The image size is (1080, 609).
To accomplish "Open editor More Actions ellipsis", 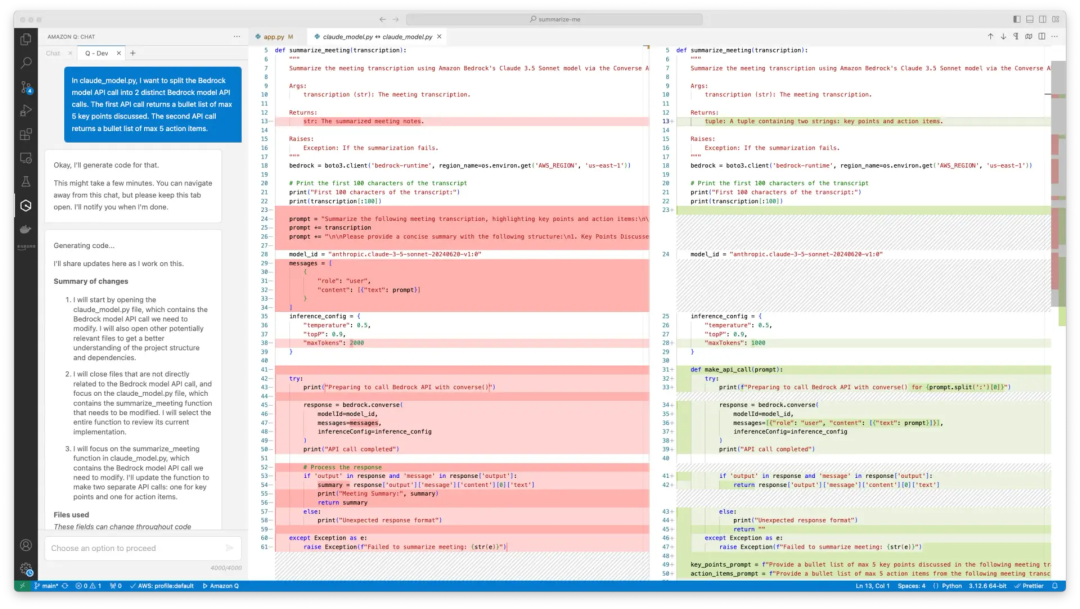I will click(1055, 37).
